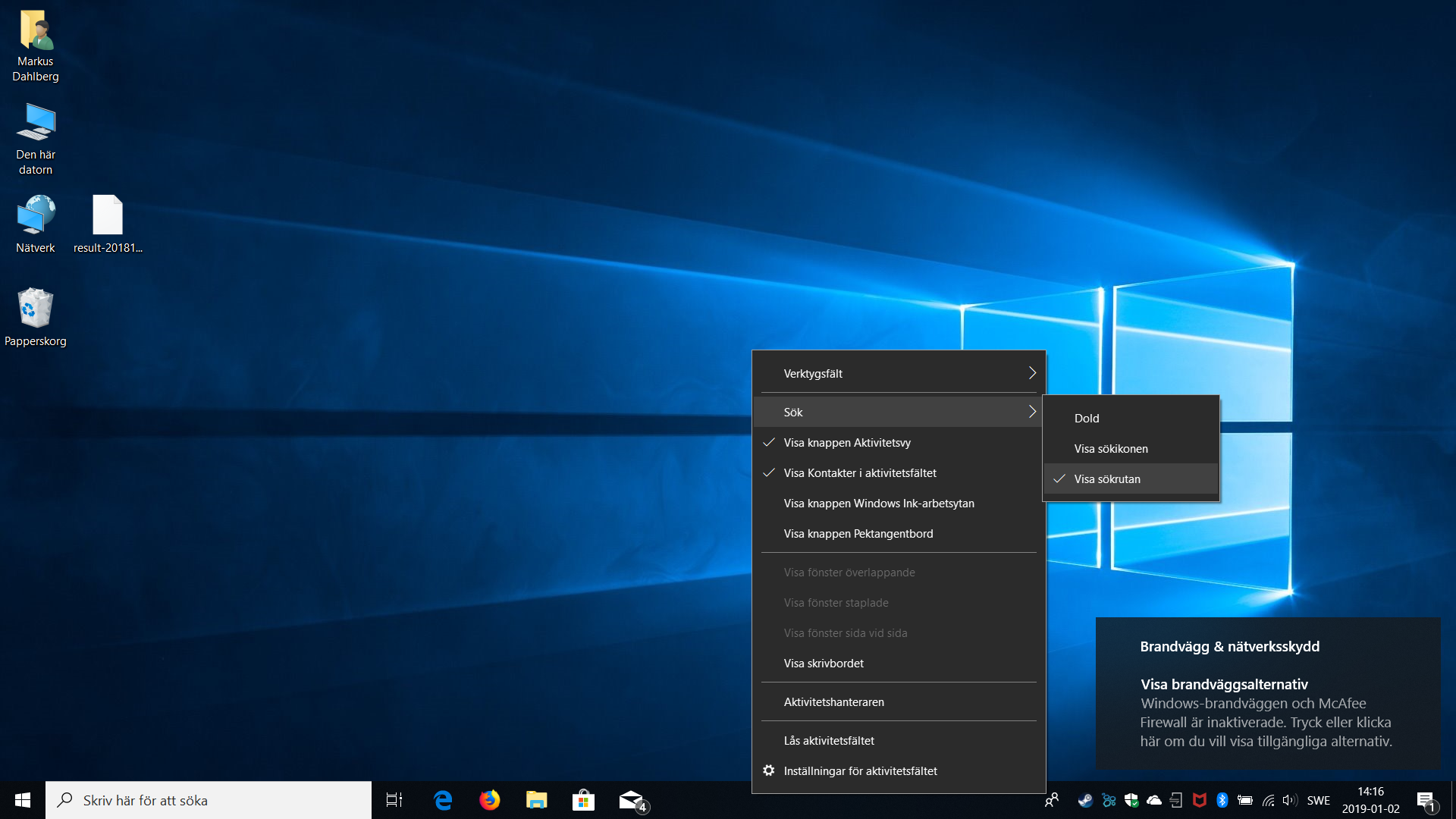Viewport: 1456px width, 819px height.
Task: Select Inställningar för aktivitetsfältet
Action: [860, 770]
